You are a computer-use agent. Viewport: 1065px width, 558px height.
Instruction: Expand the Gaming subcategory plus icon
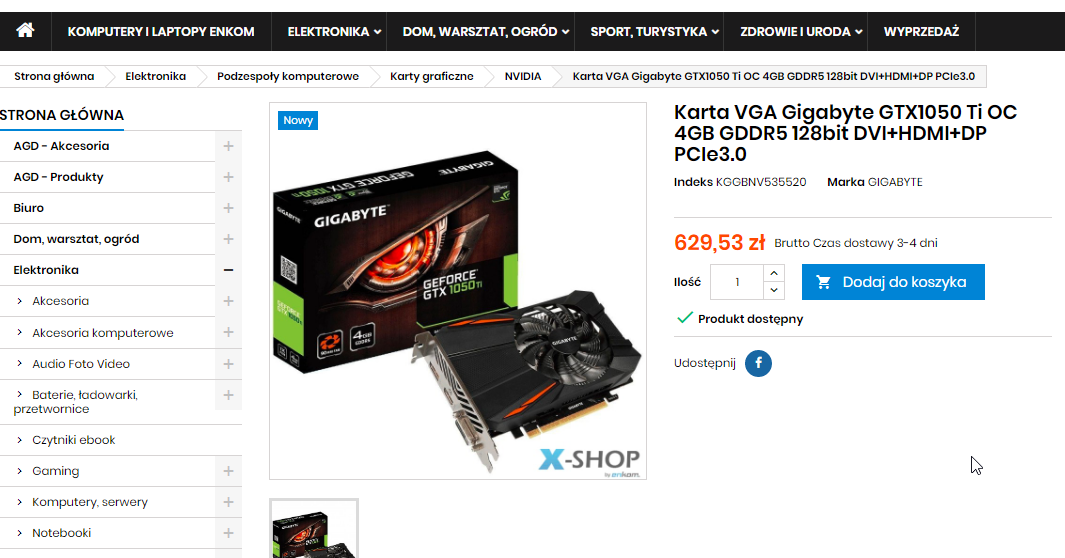(228, 471)
